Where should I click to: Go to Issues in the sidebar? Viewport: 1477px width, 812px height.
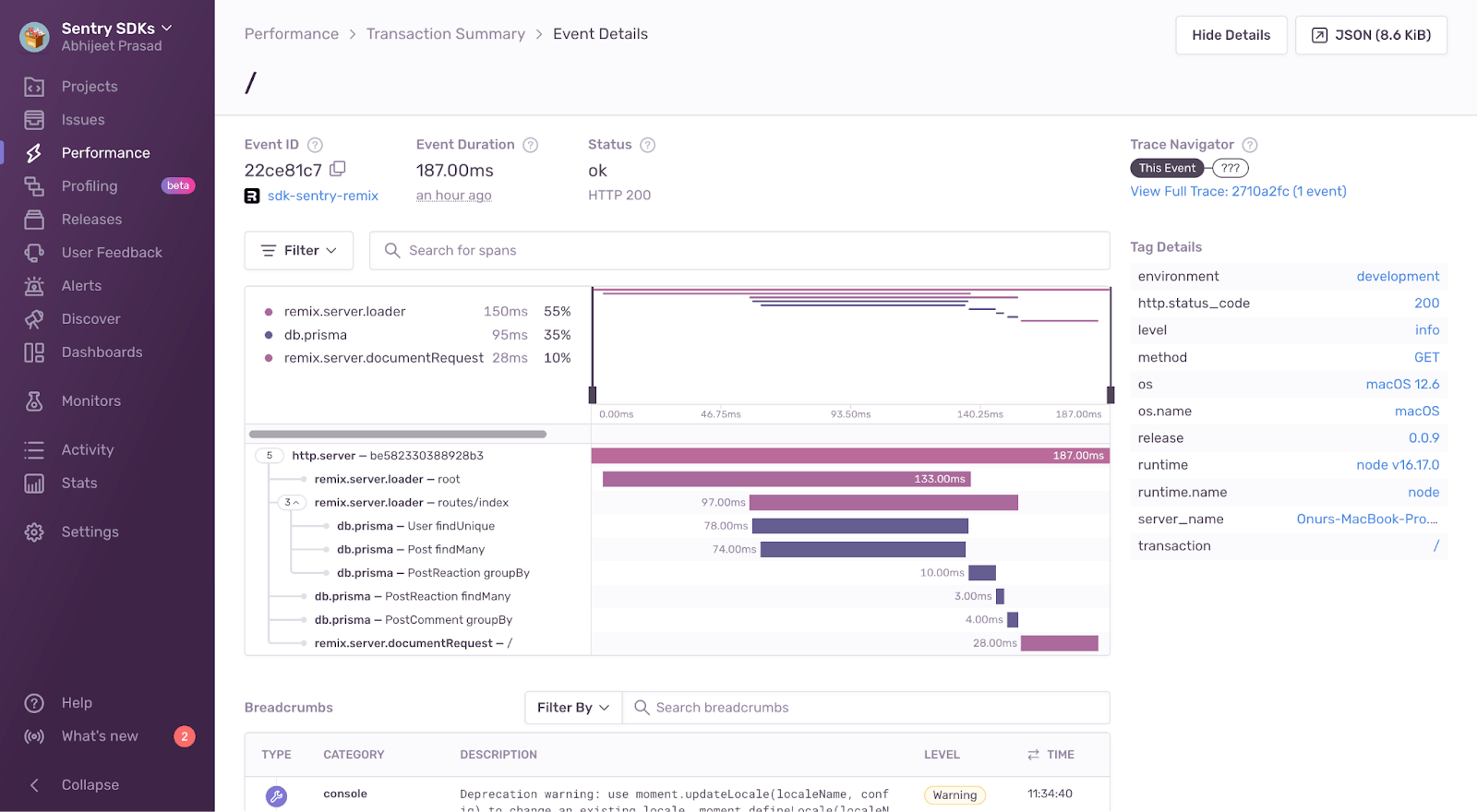point(83,120)
